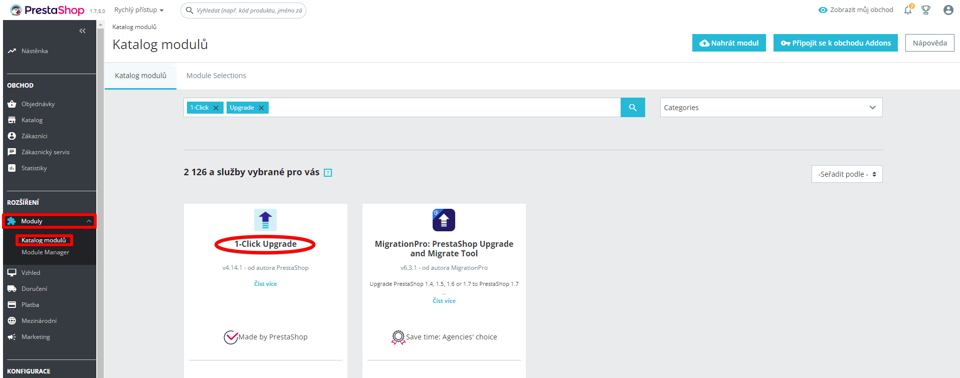Open notifications bell icon
960x378 pixels.
pos(909,9)
